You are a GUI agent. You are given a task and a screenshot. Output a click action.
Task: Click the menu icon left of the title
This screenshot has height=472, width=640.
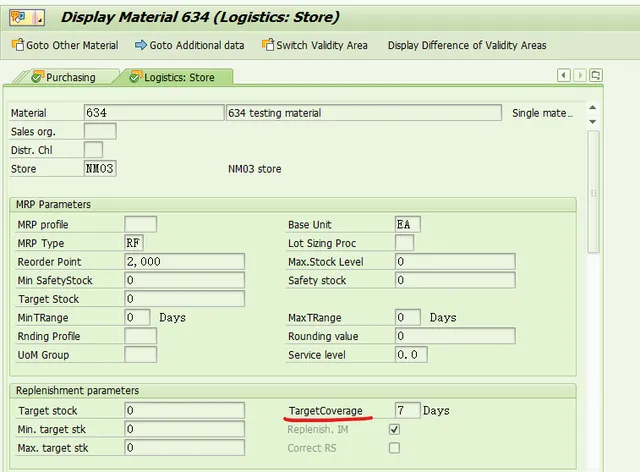pos(27,18)
